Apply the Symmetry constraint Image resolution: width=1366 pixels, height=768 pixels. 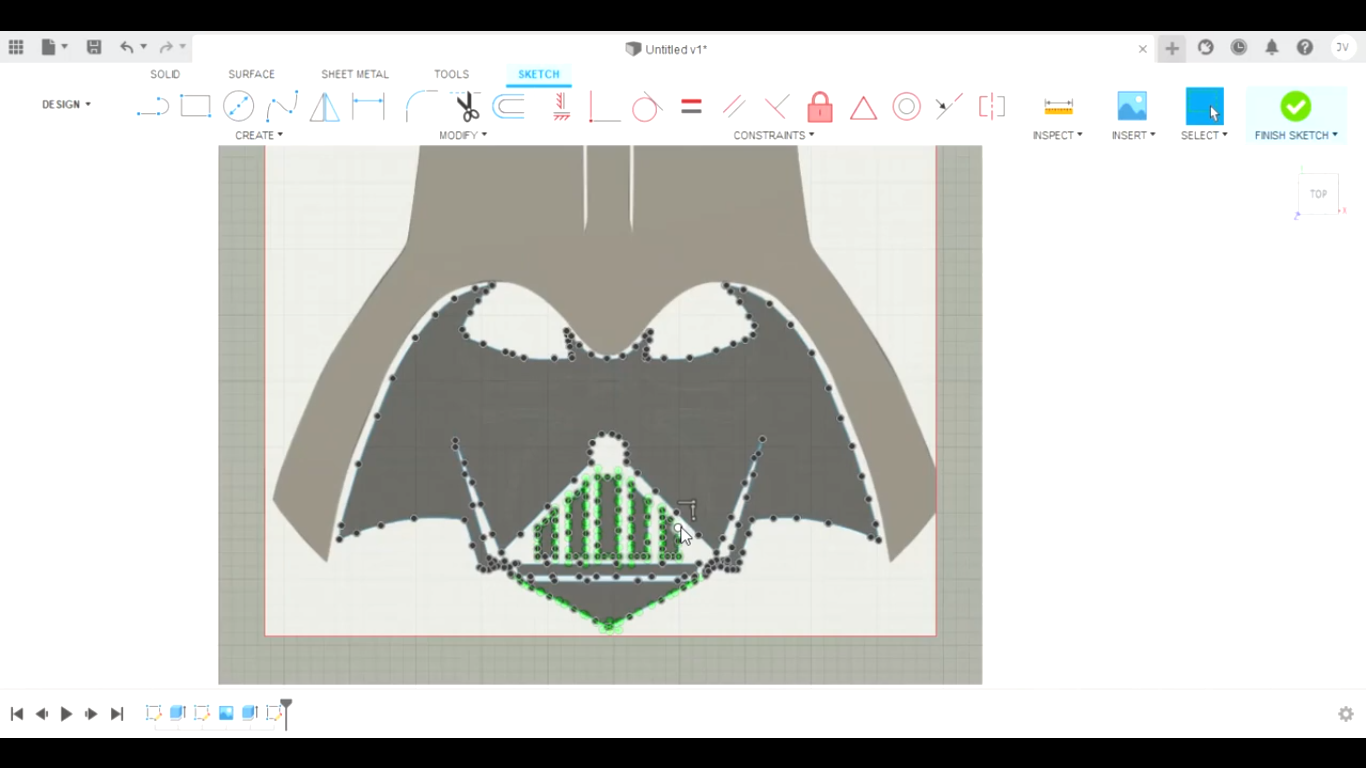point(992,106)
